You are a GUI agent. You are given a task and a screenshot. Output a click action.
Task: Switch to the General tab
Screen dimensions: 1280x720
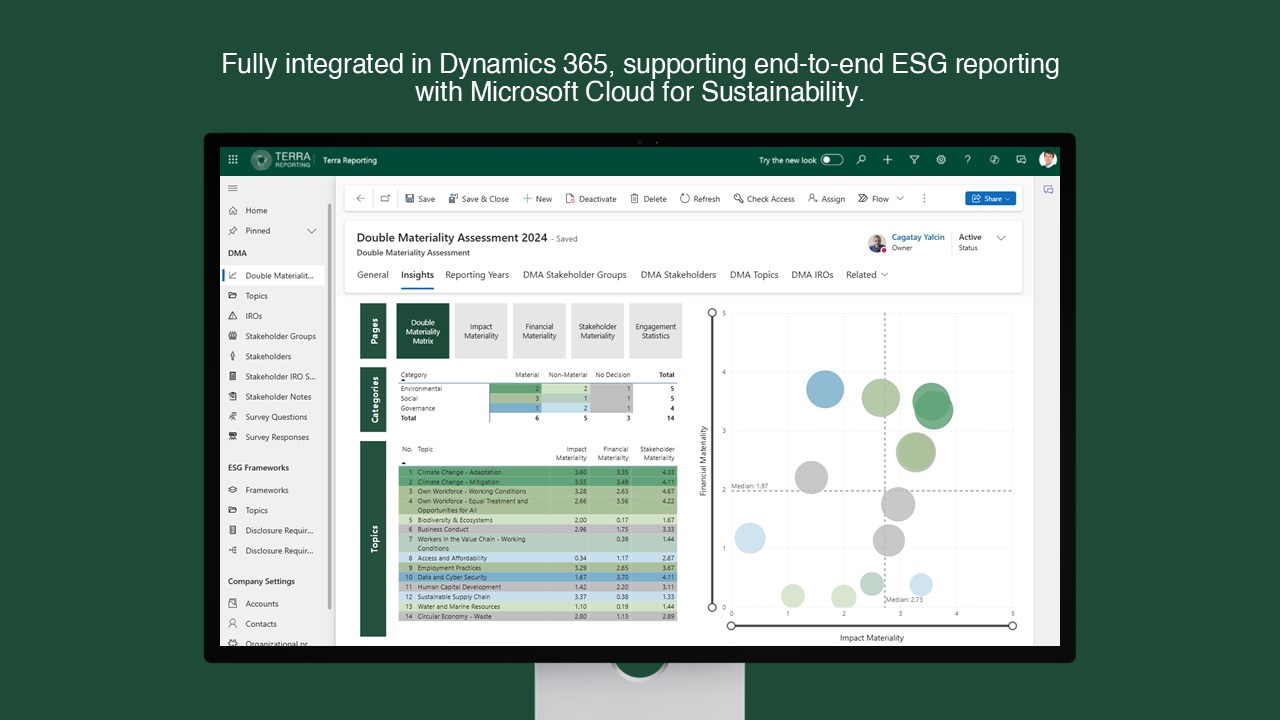pos(373,275)
